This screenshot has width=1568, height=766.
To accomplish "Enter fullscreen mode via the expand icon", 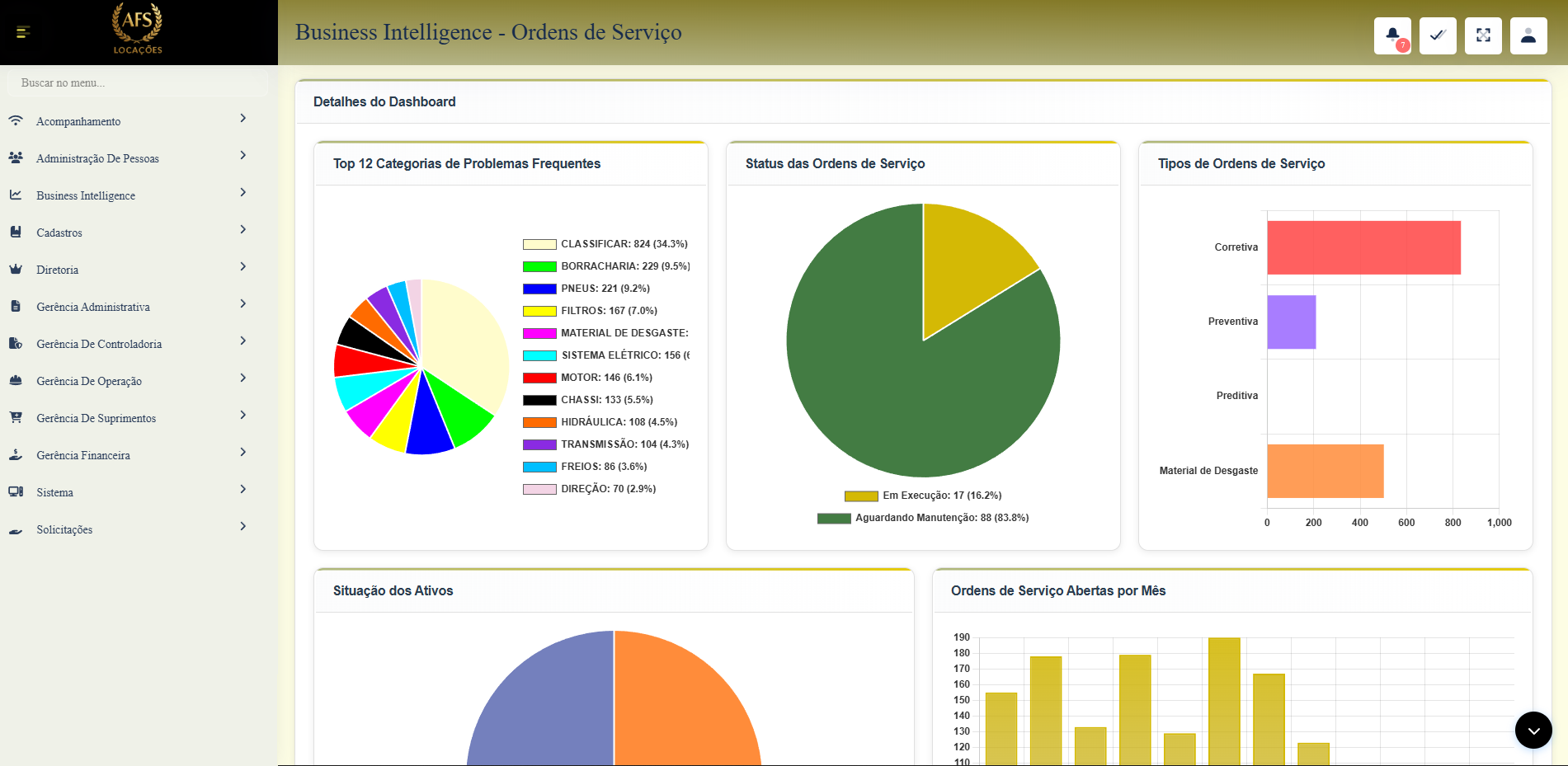I will [1483, 35].
